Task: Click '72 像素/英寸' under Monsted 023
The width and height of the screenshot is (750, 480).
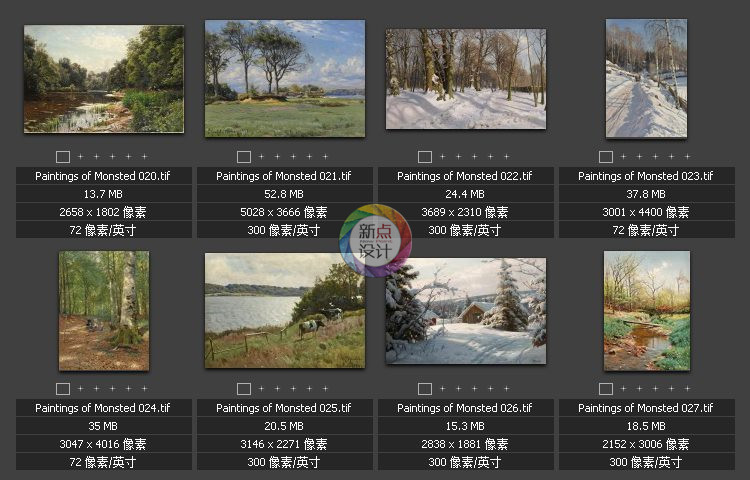Action: point(646,230)
